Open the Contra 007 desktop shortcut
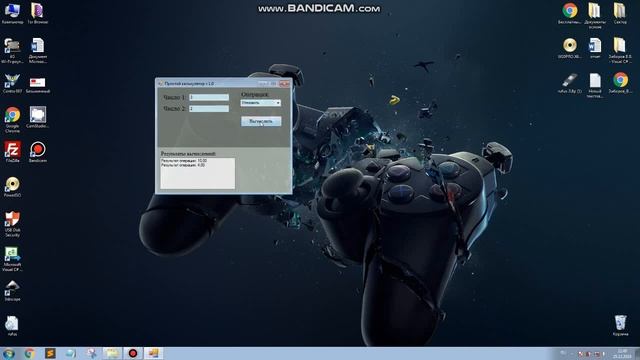This screenshot has width=640, height=360. coord(12,84)
